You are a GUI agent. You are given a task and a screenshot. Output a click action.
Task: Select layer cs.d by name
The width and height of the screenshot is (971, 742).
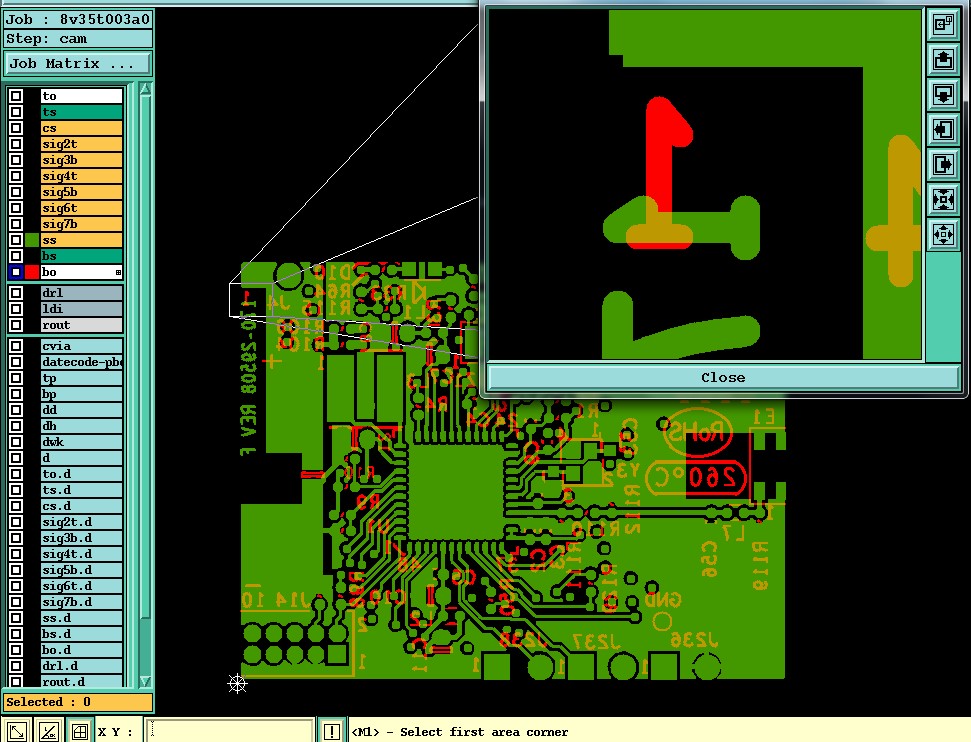tap(82, 506)
